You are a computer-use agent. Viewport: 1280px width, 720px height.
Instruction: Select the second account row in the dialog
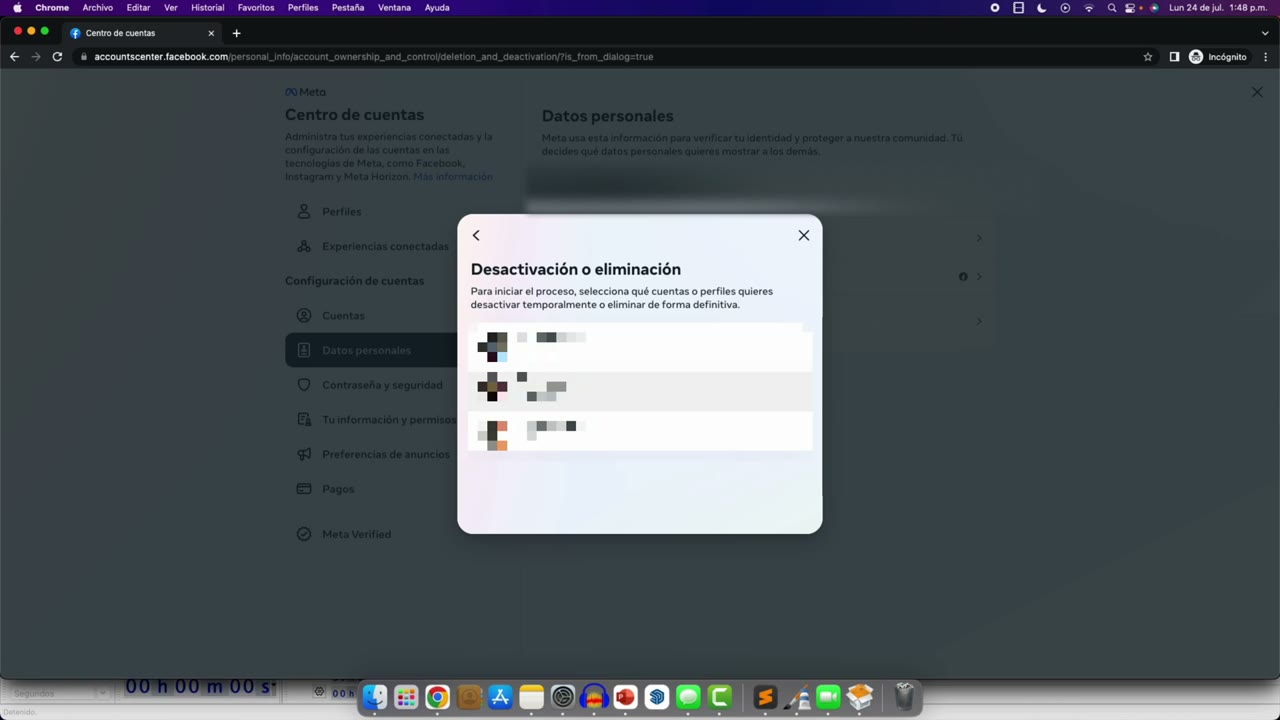640,391
